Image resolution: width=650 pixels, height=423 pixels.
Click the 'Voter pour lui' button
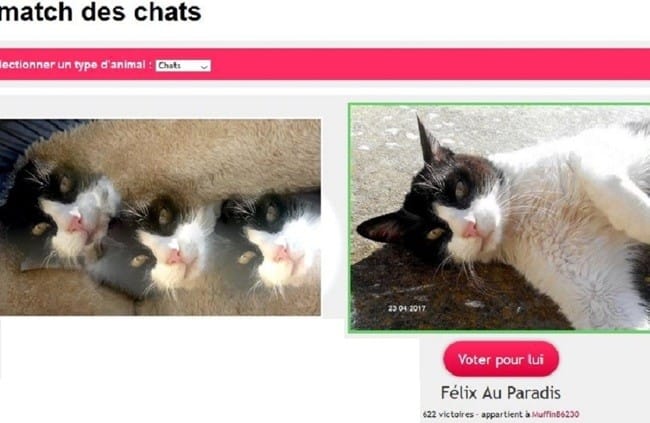tap(501, 359)
